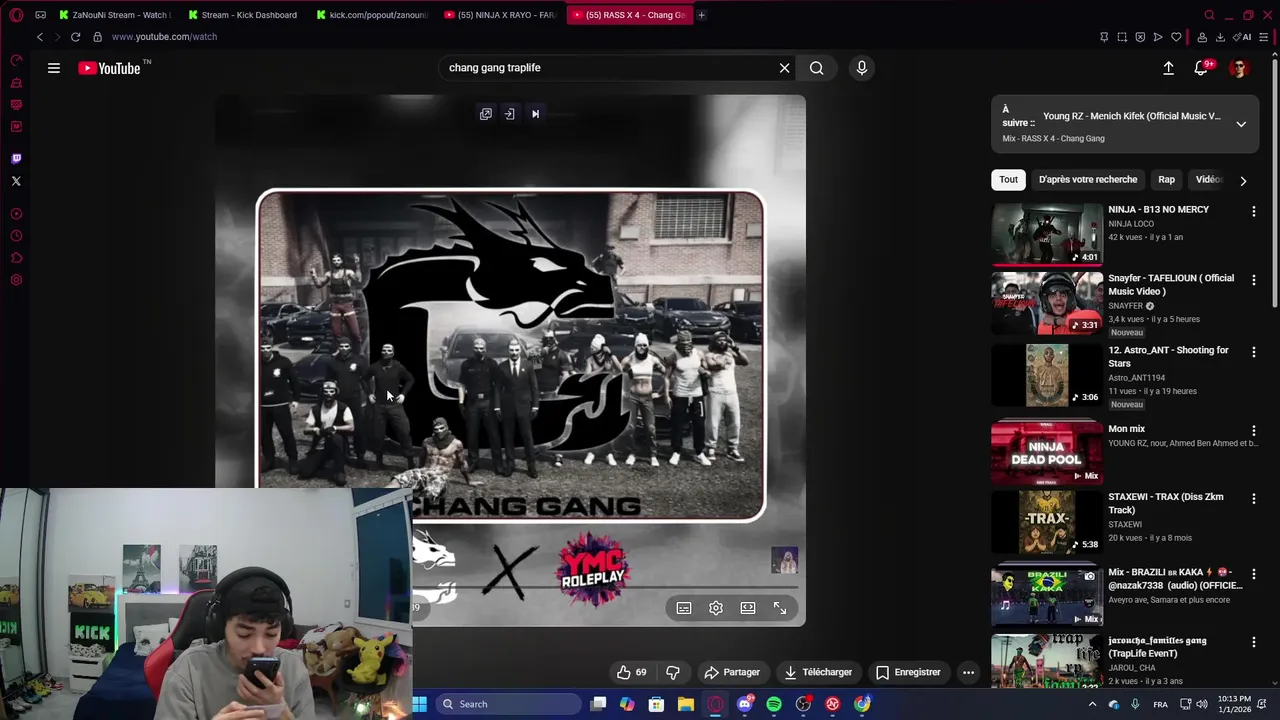Toggle subtitles in the video player

684,608
